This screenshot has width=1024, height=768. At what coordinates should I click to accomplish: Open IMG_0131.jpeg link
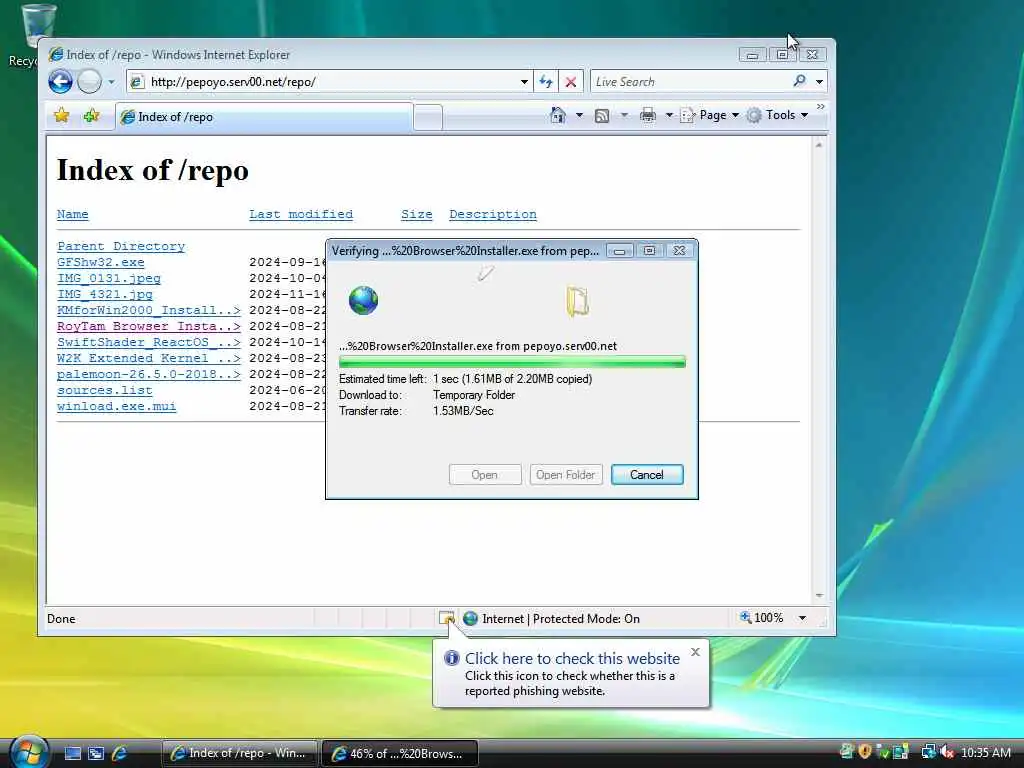pos(108,278)
